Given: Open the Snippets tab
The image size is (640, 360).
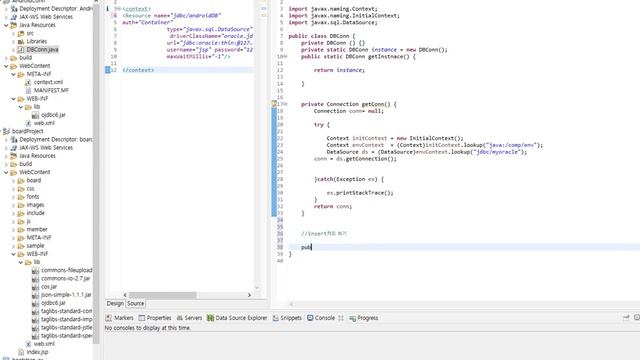Looking at the screenshot, I should (x=287, y=318).
